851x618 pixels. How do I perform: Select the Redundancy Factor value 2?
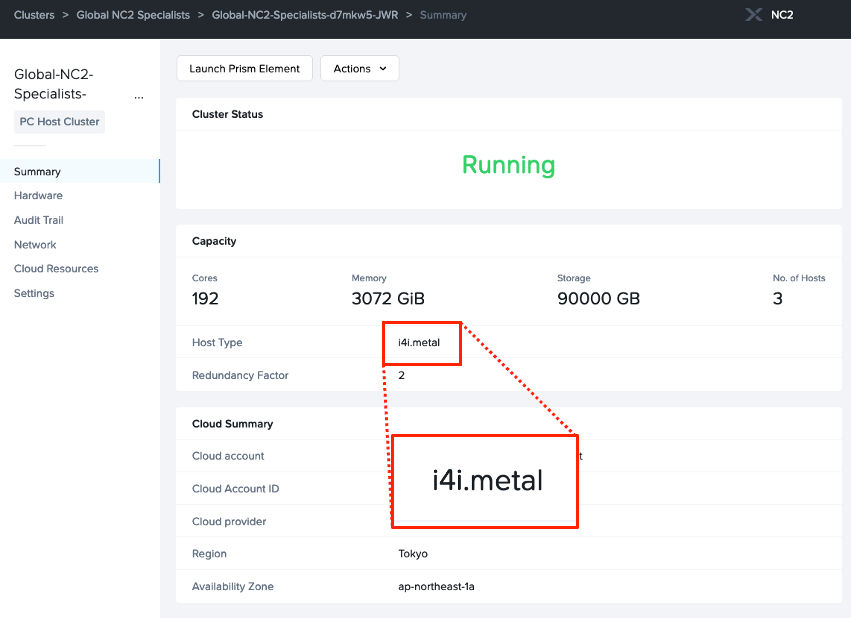point(400,375)
